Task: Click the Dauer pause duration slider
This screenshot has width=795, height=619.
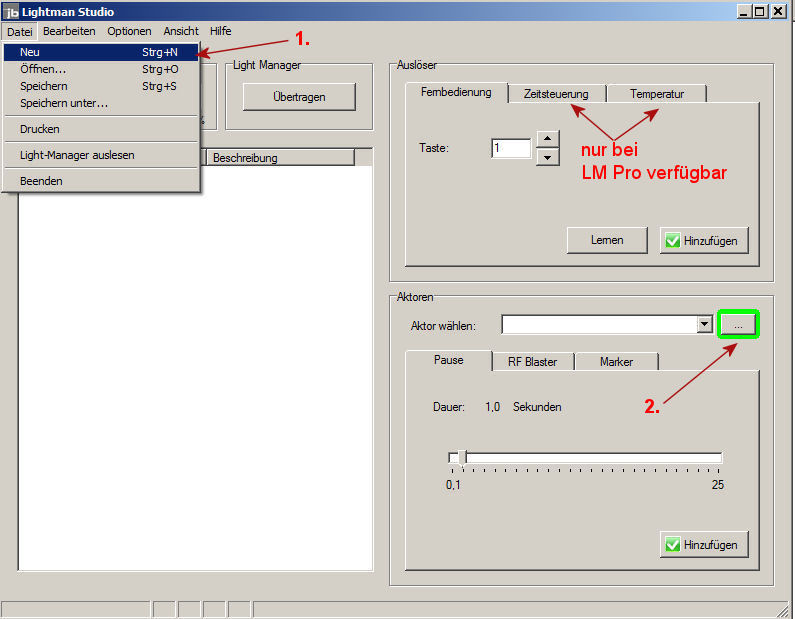Action: pos(585,458)
